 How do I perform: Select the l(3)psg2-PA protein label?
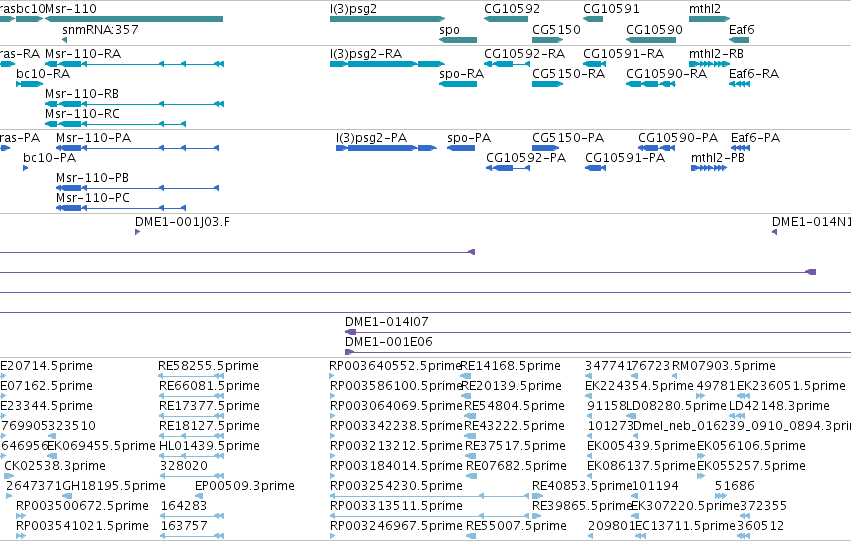tap(372, 138)
